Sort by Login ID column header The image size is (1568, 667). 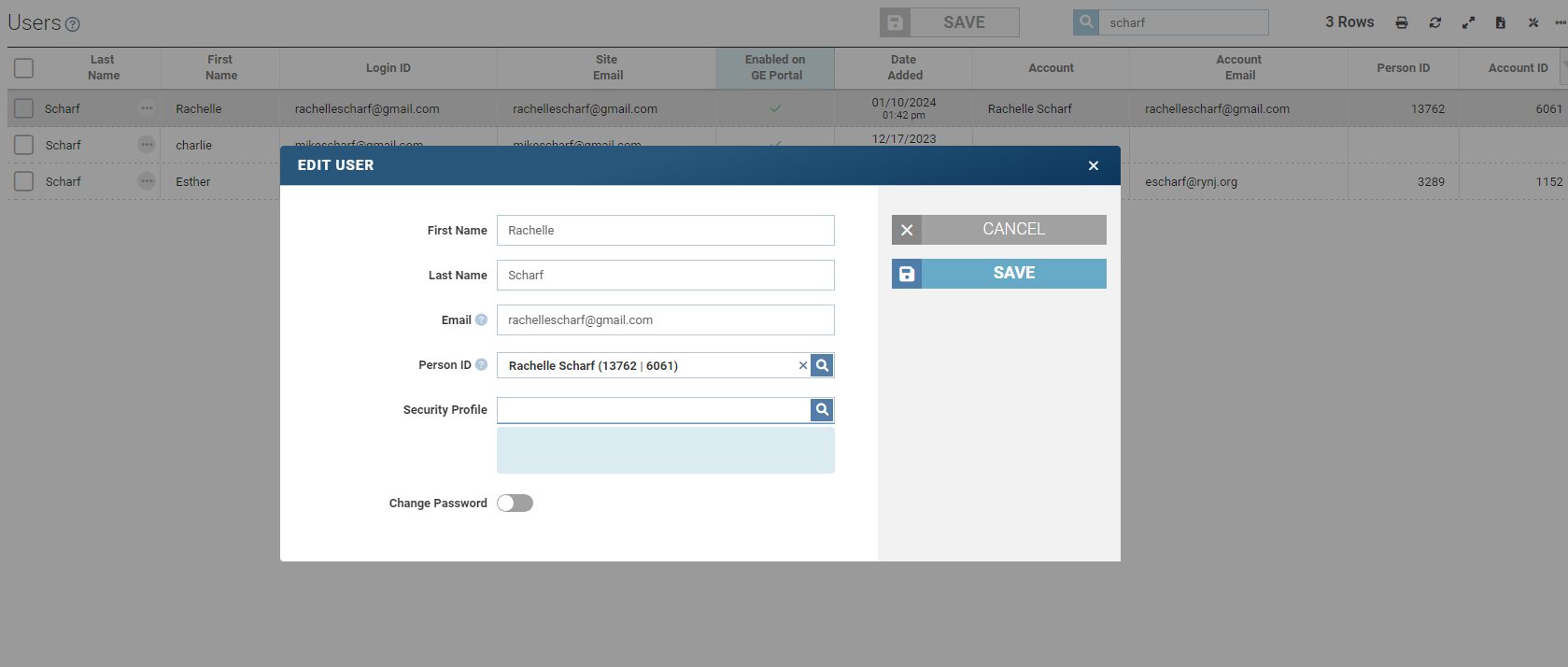[388, 67]
